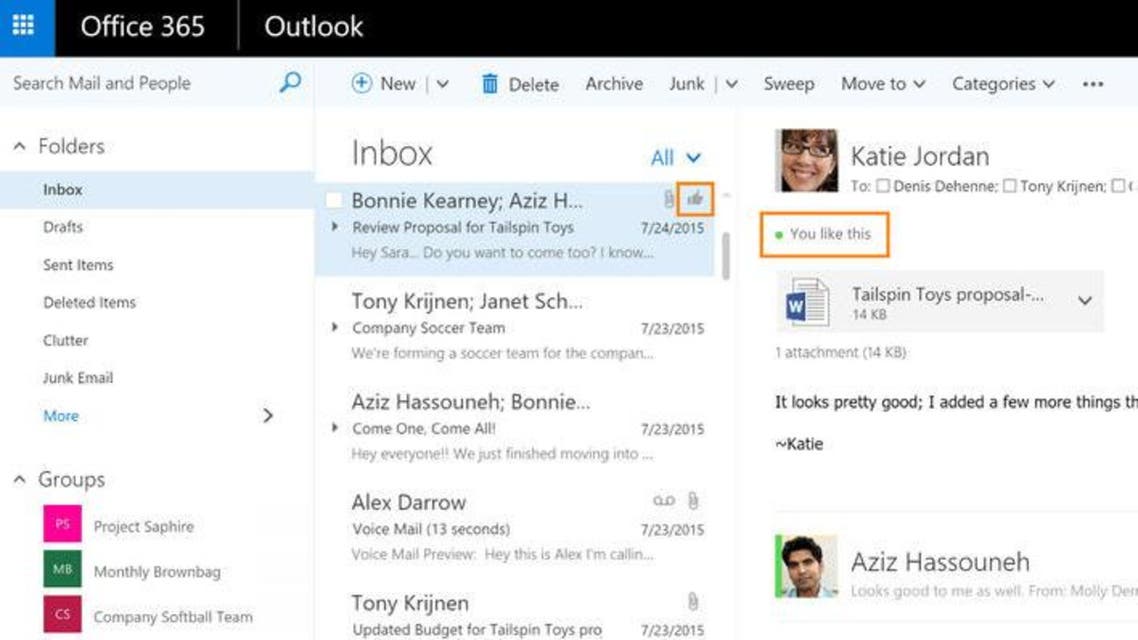Image resolution: width=1138 pixels, height=640 pixels.
Task: Check the Tony Krijnen recipient box
Action: point(1010,186)
